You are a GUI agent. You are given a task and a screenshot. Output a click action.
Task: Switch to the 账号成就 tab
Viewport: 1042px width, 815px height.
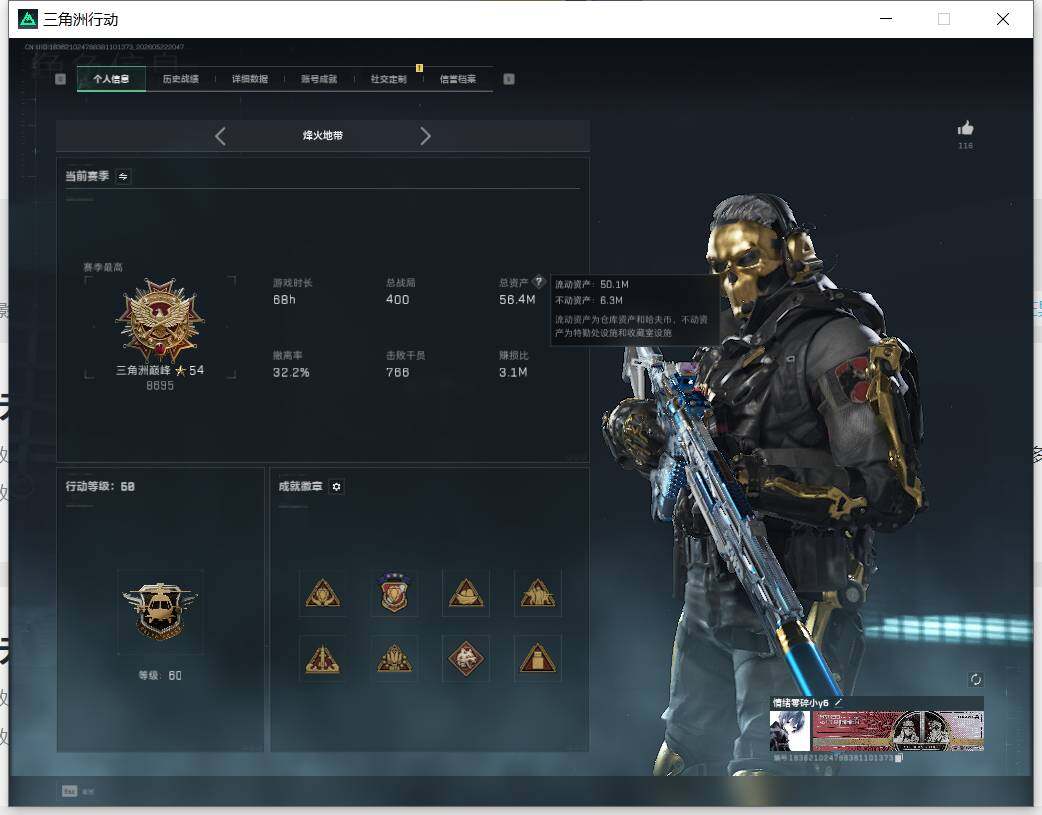[x=319, y=79]
